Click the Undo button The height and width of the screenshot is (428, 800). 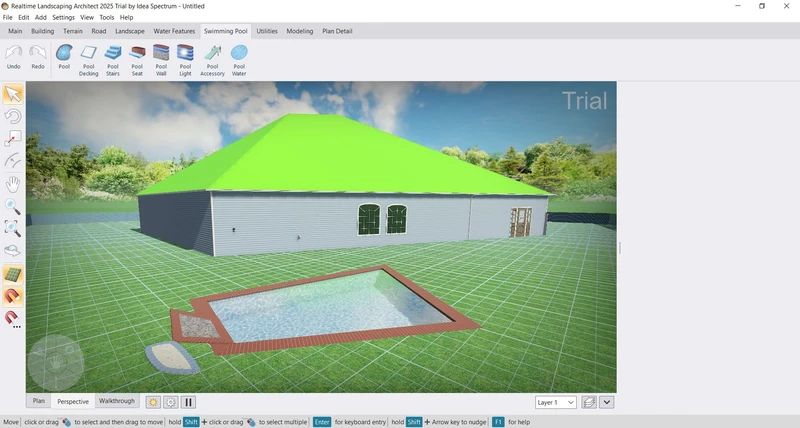(x=13, y=60)
